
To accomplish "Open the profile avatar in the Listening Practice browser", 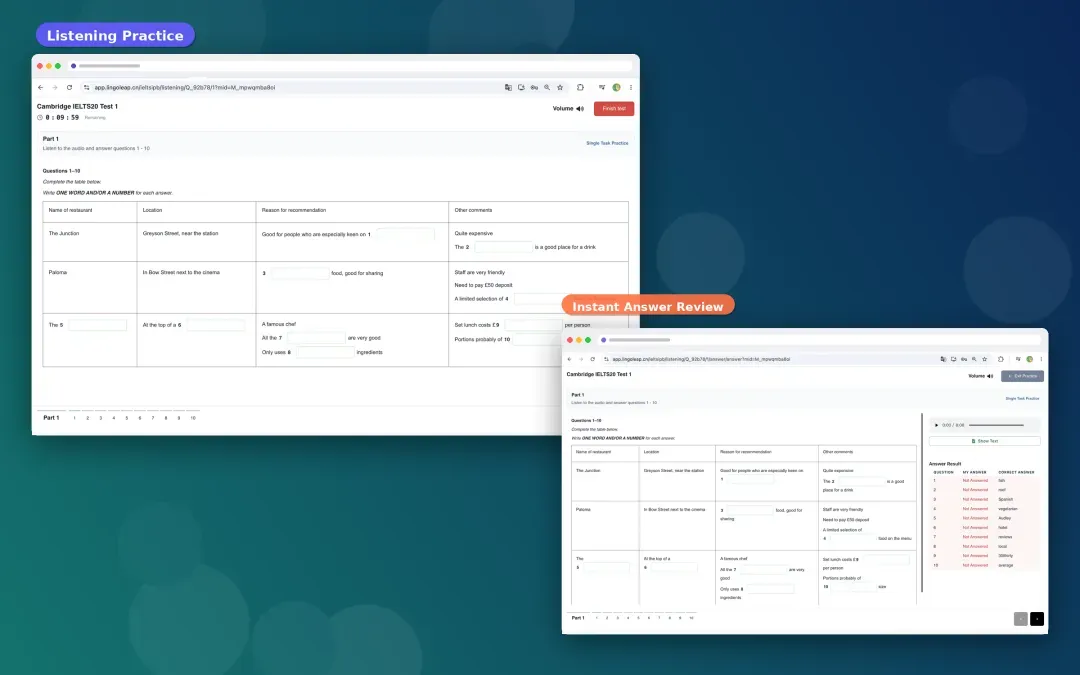I will pos(616,87).
